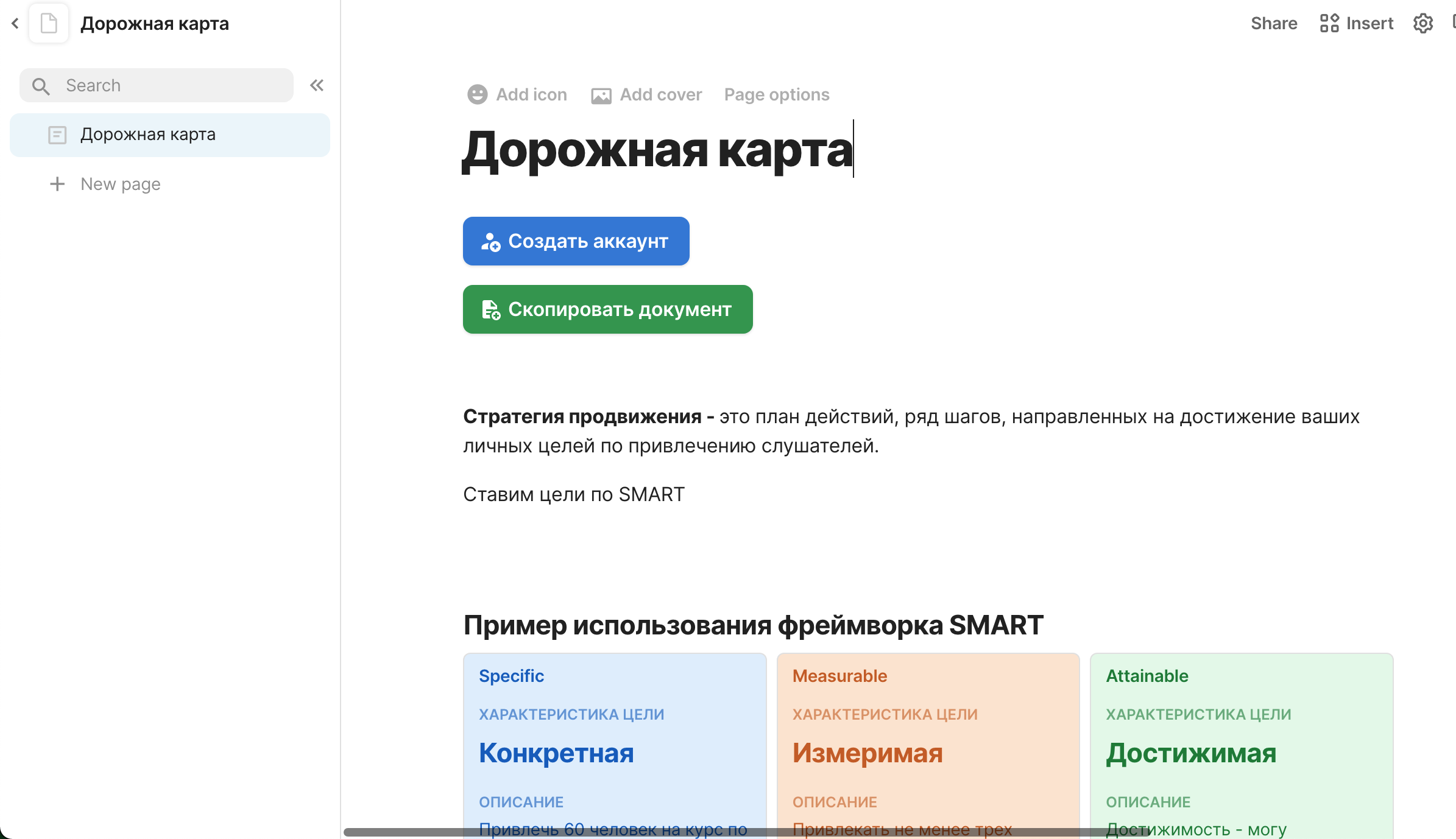Collapse sidebar with double-chevron icon
Image resolution: width=1456 pixels, height=839 pixels.
[316, 85]
